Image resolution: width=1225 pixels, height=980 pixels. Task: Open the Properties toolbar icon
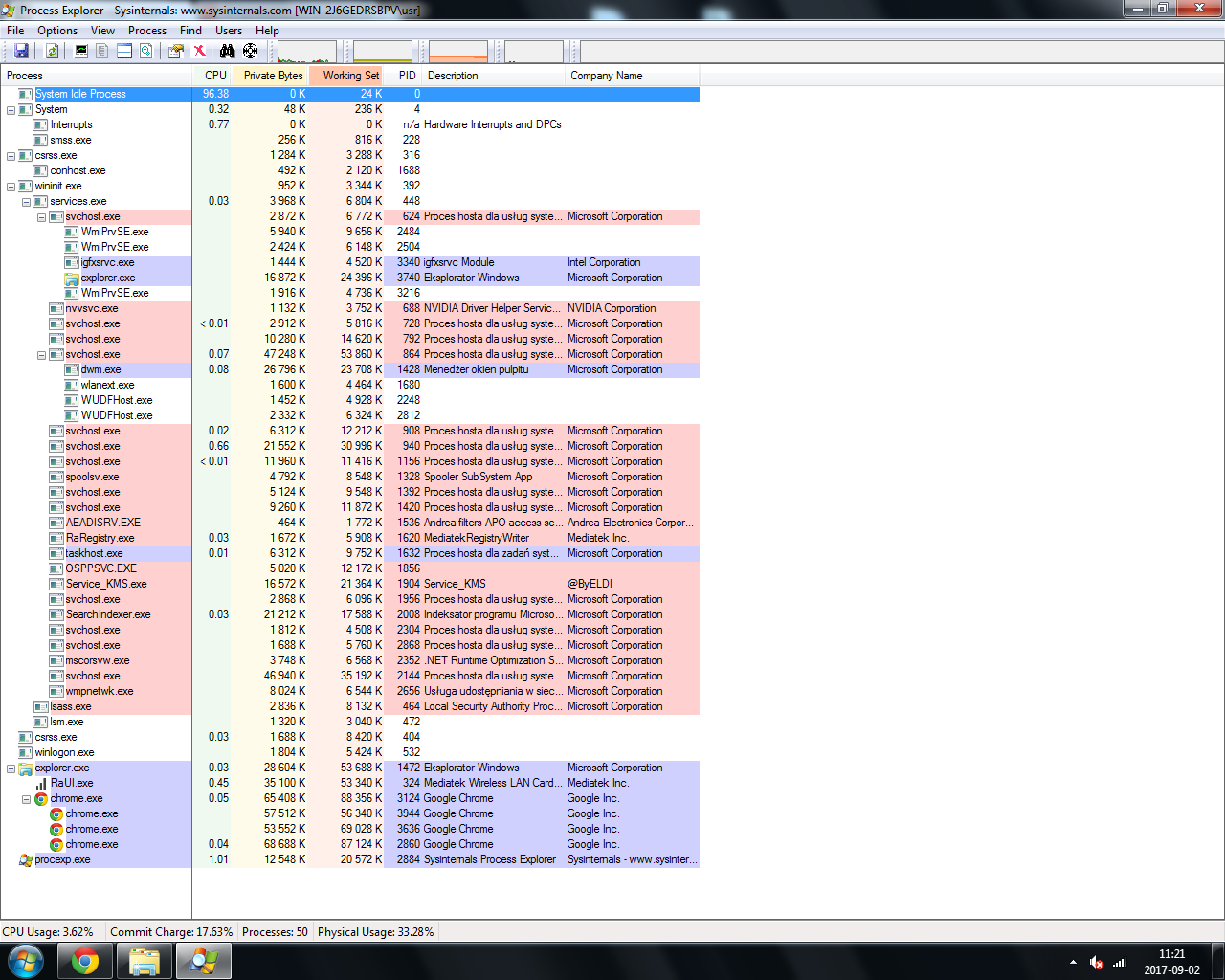176,51
